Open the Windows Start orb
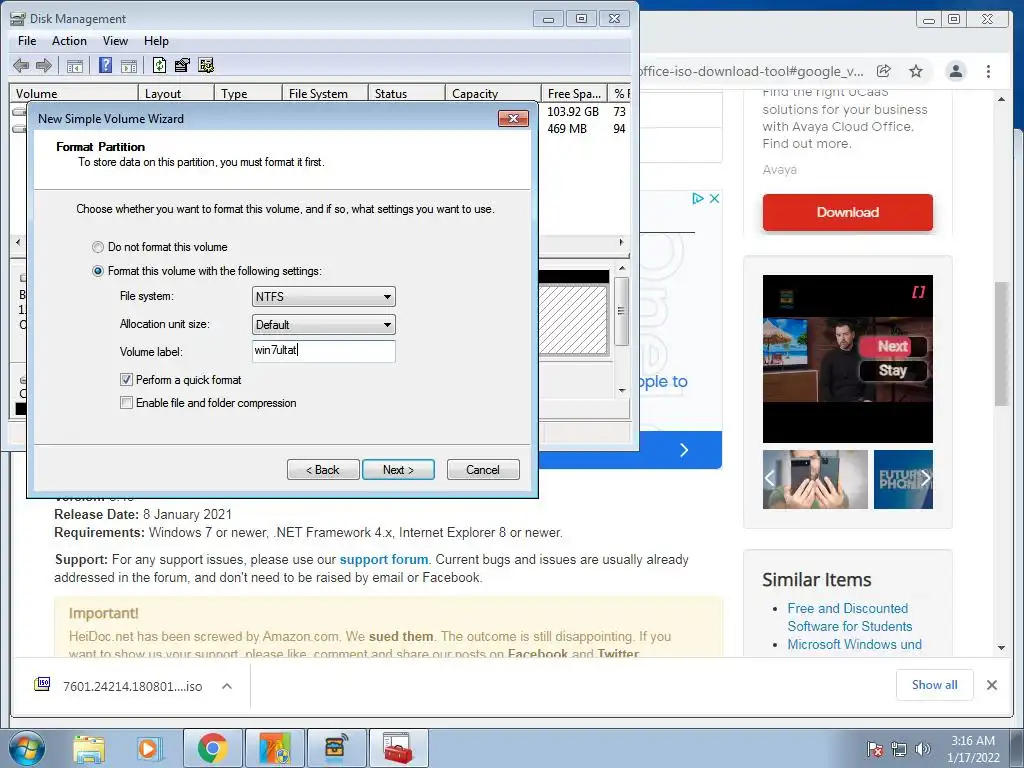 (27, 748)
